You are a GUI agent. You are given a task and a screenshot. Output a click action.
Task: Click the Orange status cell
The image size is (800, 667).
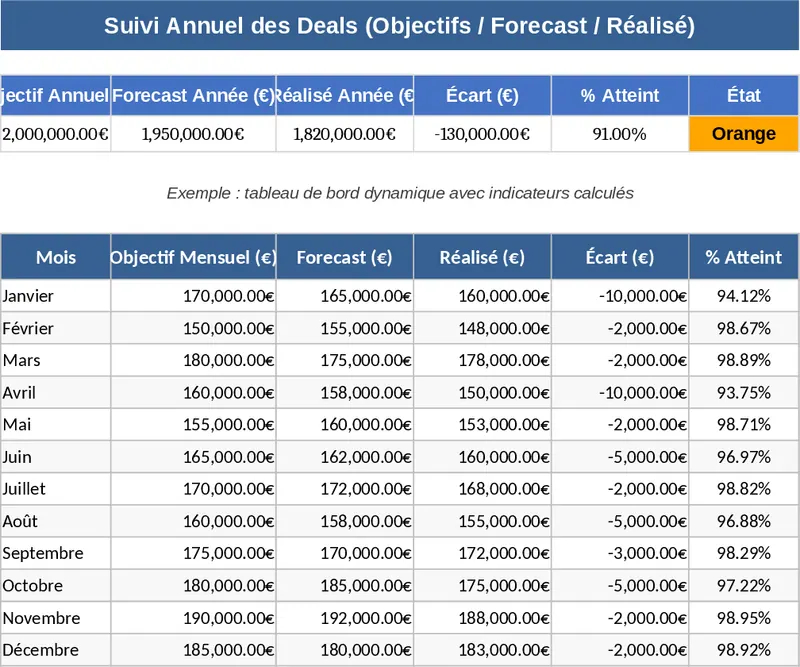pos(743,134)
